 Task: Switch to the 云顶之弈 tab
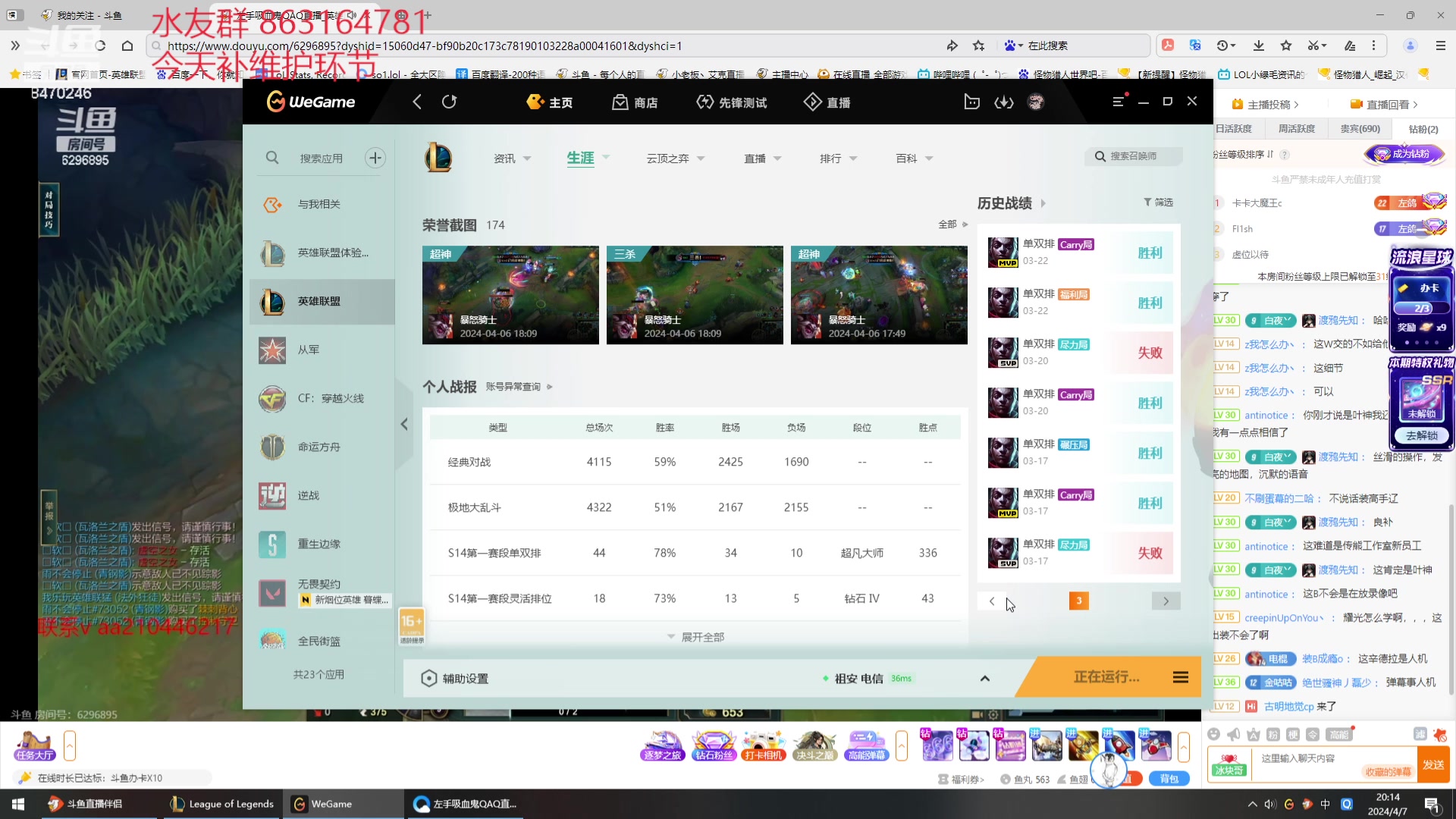tap(668, 158)
